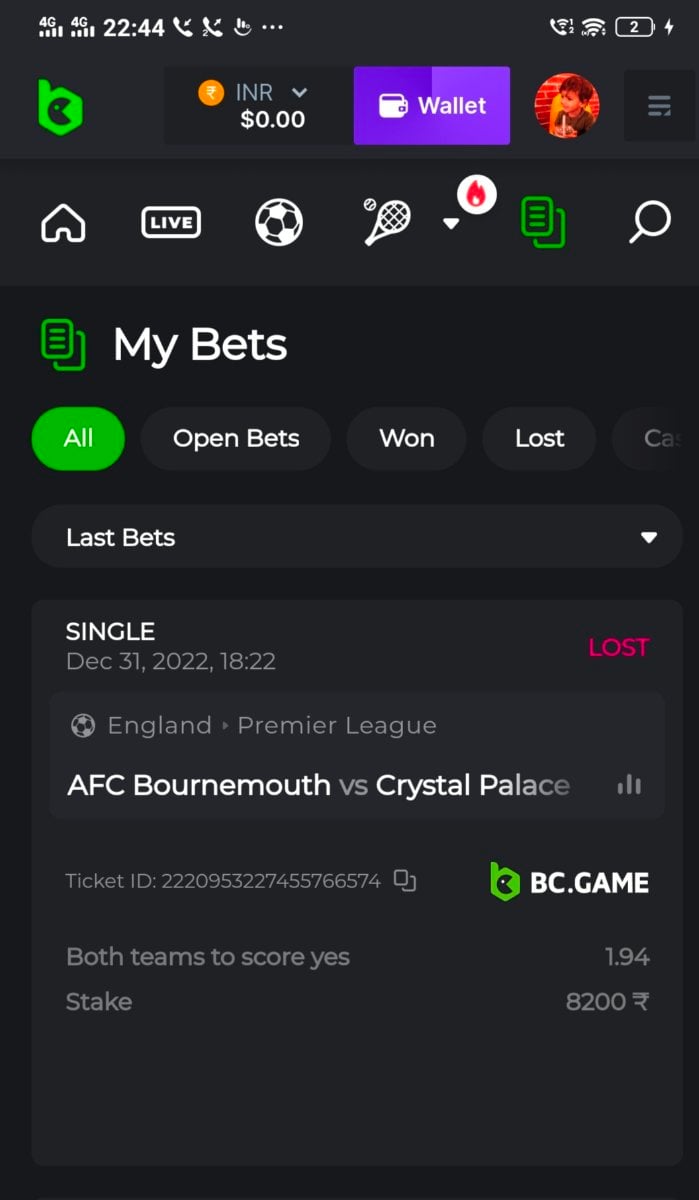Viewport: 699px width, 1200px height.
Task: View match statistics bar chart icon
Action: click(629, 785)
